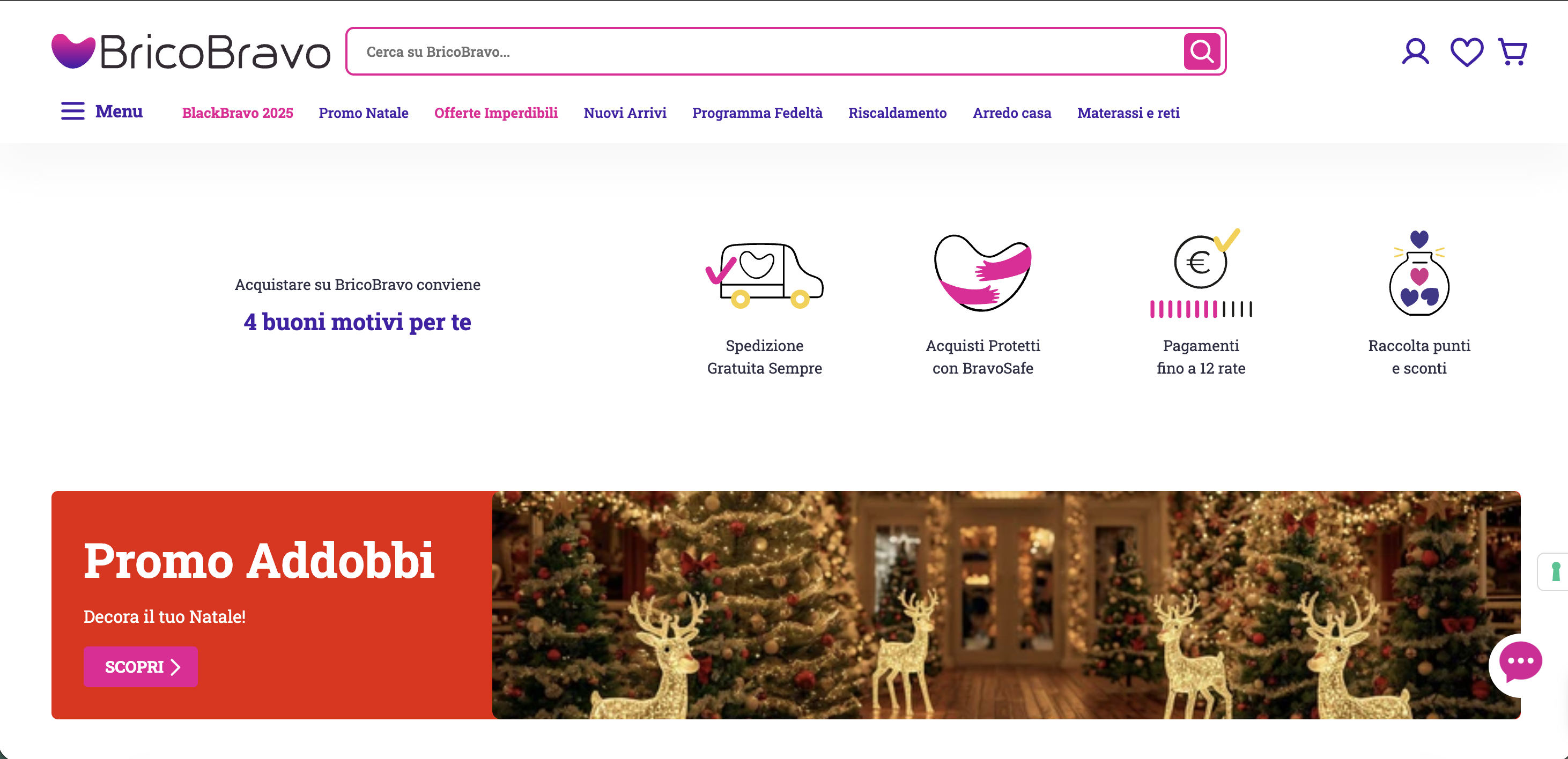Expand the hamburger Menu

102,111
